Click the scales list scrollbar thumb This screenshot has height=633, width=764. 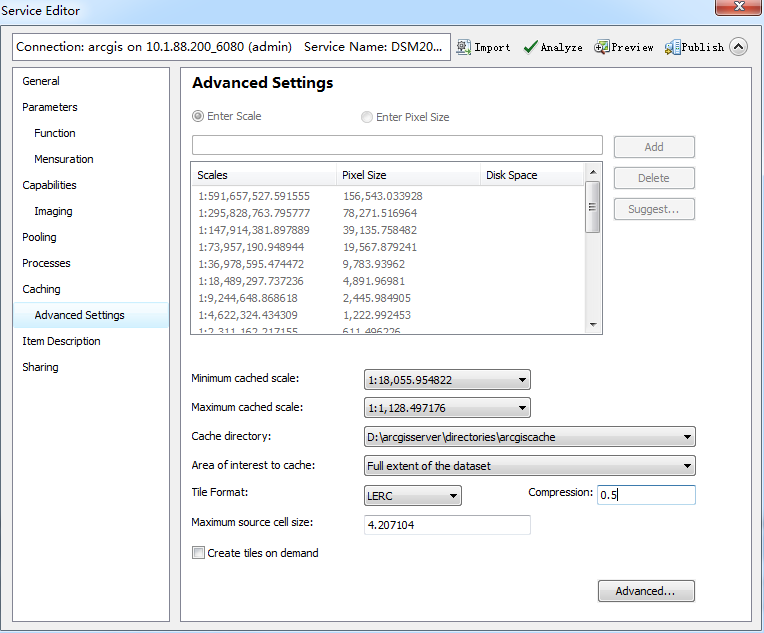click(592, 207)
